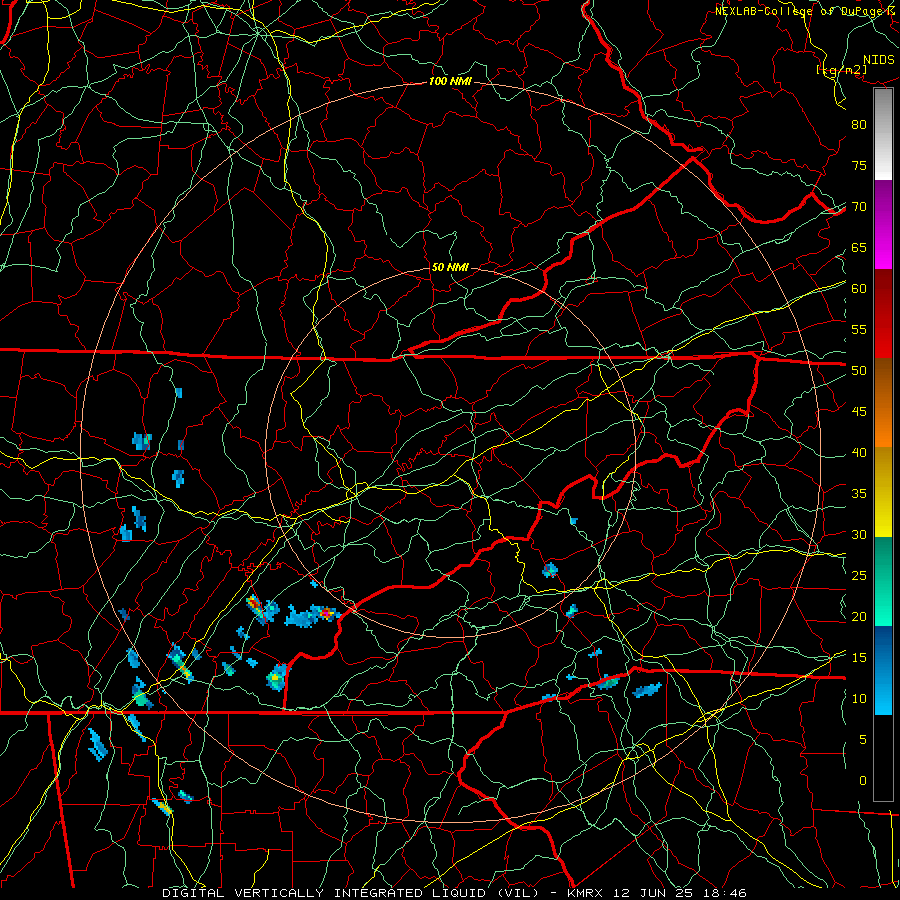
Task: Click the KMRX radar site identifier
Action: [x=585, y=893]
